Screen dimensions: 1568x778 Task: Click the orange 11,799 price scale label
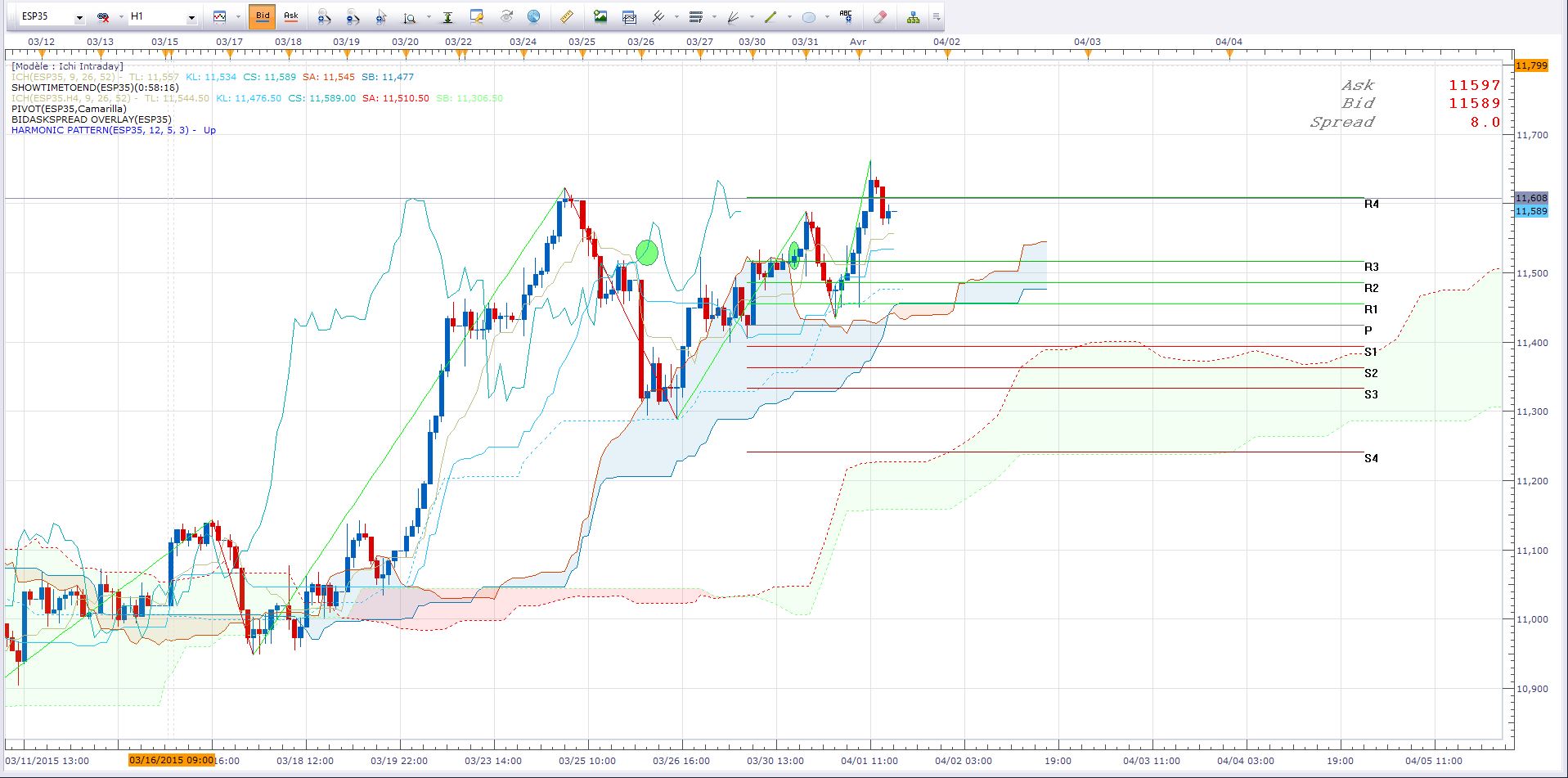point(1531,65)
